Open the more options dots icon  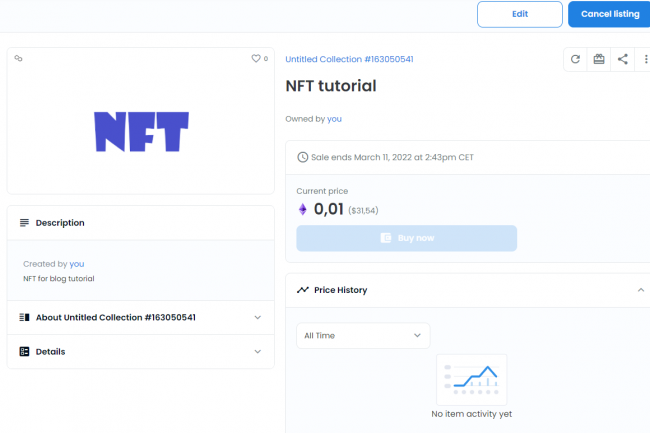tap(644, 59)
